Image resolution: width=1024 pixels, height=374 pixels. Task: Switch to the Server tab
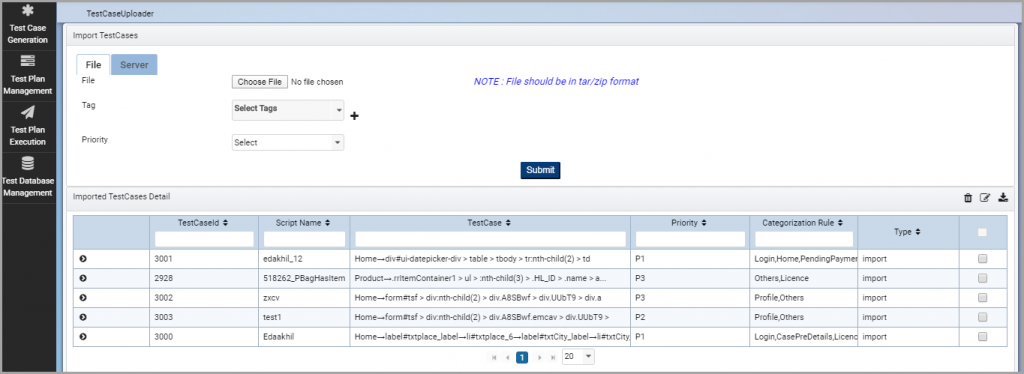[134, 65]
